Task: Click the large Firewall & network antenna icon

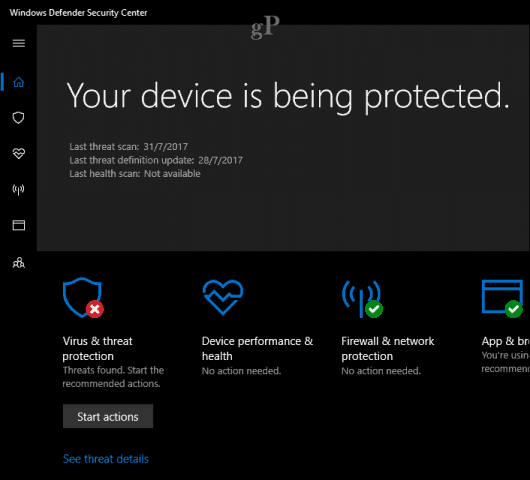Action: tap(361, 299)
